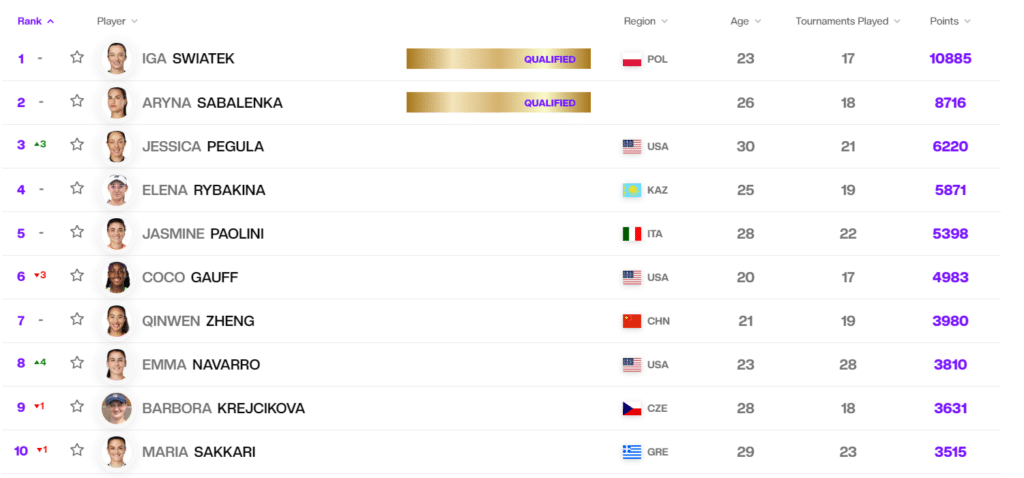
Task: Click China flag next to Zheng
Action: click(x=631, y=321)
